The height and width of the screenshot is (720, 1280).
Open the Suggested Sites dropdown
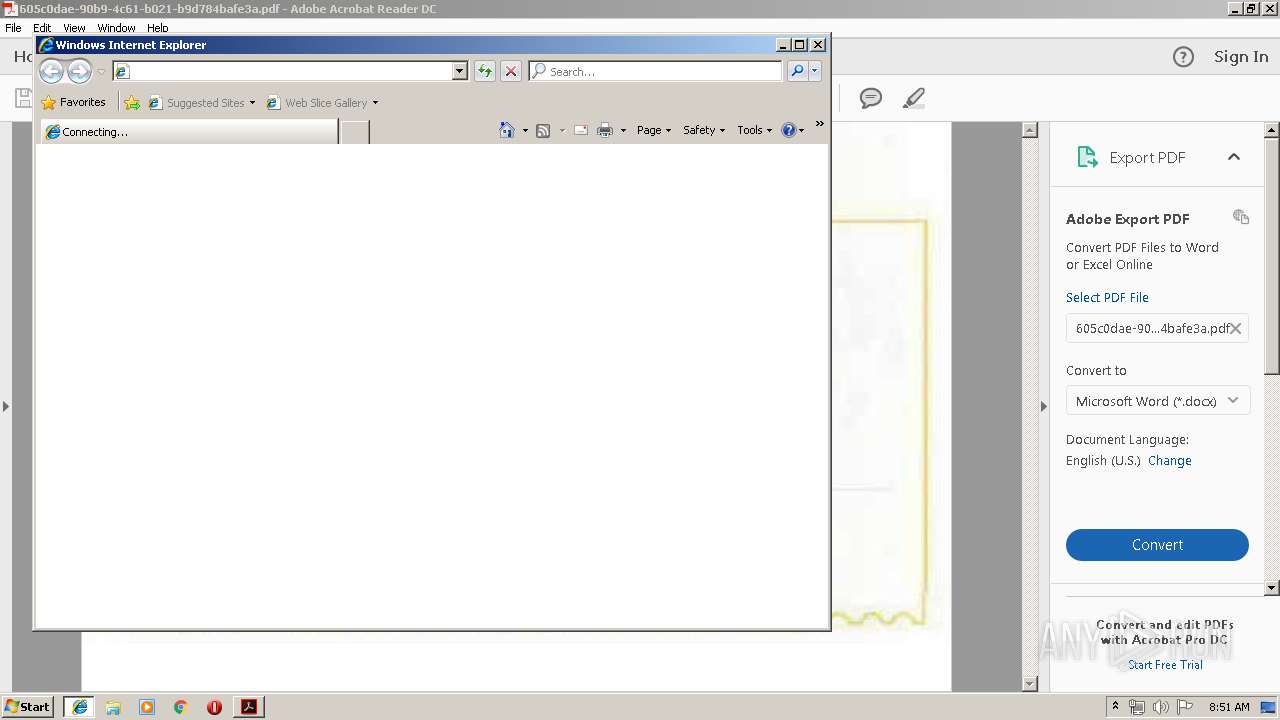(252, 102)
